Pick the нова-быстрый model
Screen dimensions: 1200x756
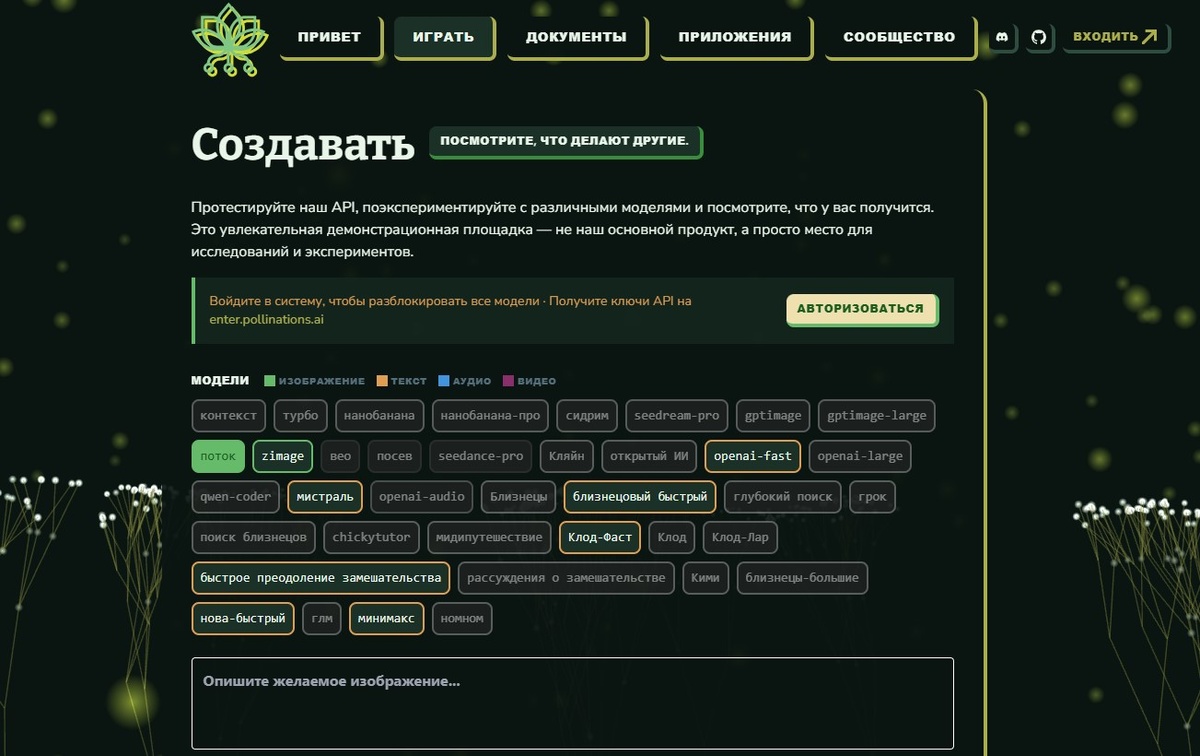click(x=243, y=618)
